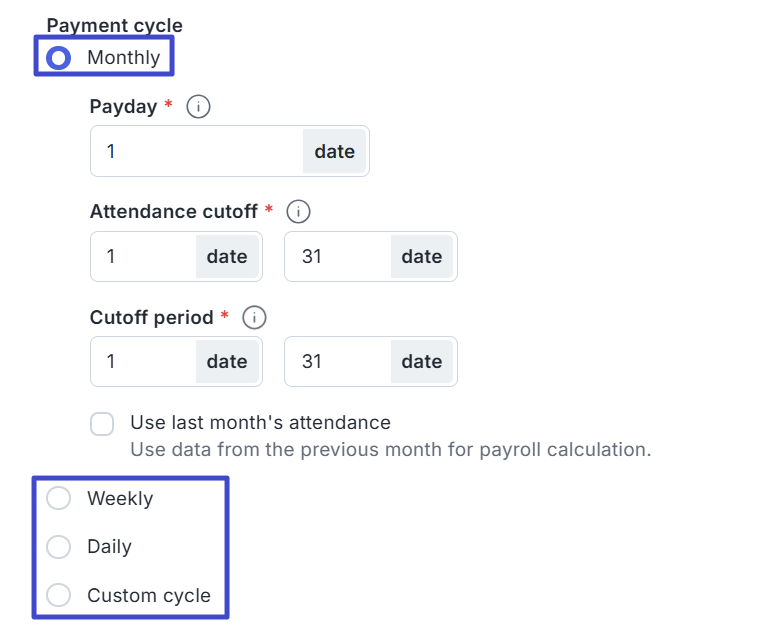
Task: Click the Weekly option label text
Action: point(120,498)
